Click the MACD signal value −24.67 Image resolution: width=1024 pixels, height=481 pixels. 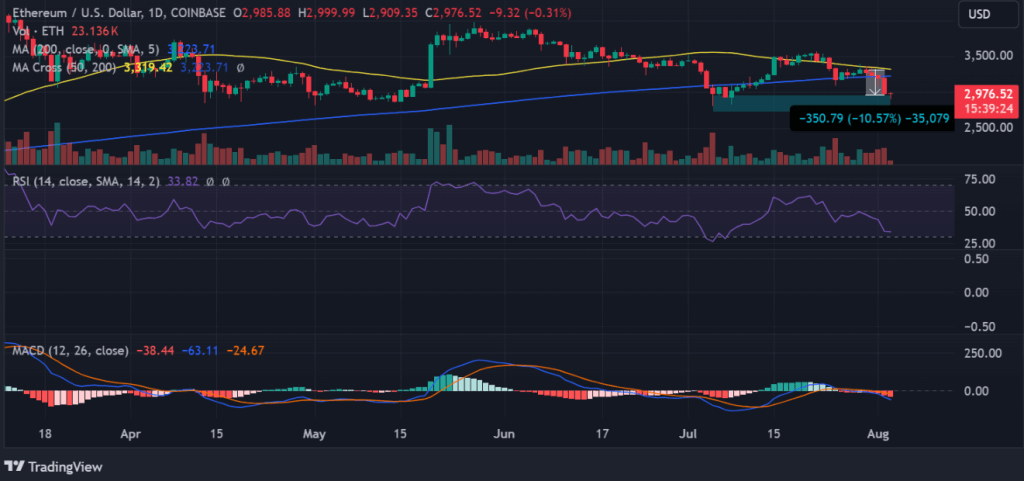[x=246, y=351]
